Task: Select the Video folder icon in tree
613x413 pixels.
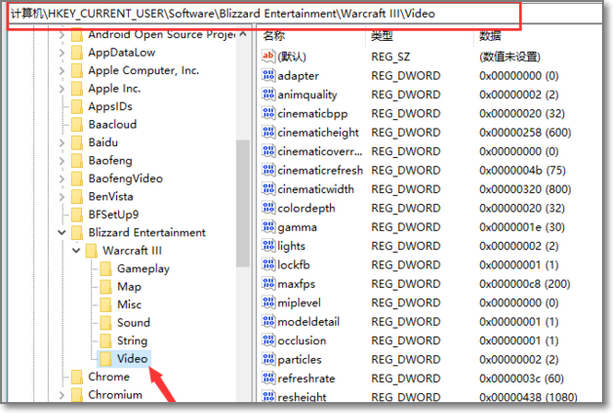Action: tap(105, 358)
